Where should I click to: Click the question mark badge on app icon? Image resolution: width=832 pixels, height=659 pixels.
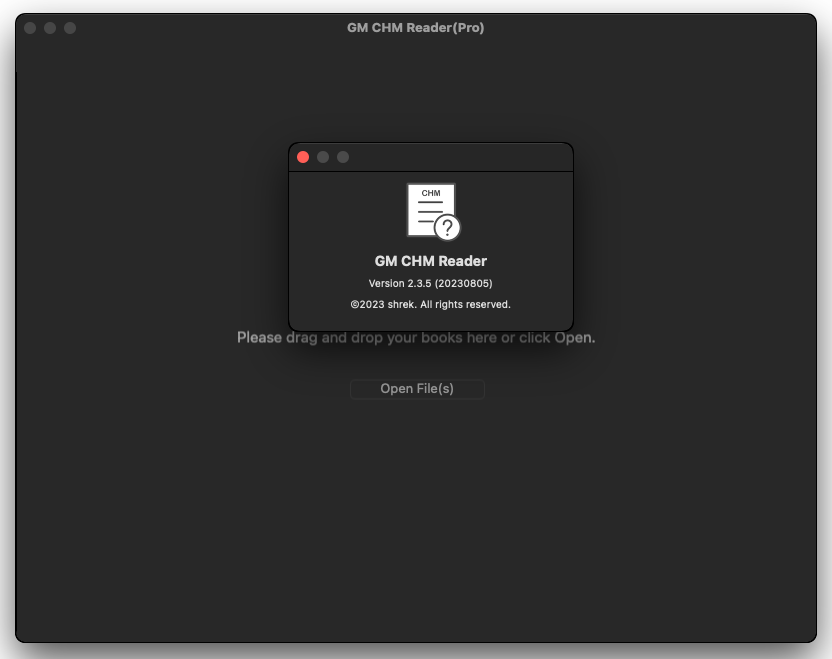[x=448, y=227]
